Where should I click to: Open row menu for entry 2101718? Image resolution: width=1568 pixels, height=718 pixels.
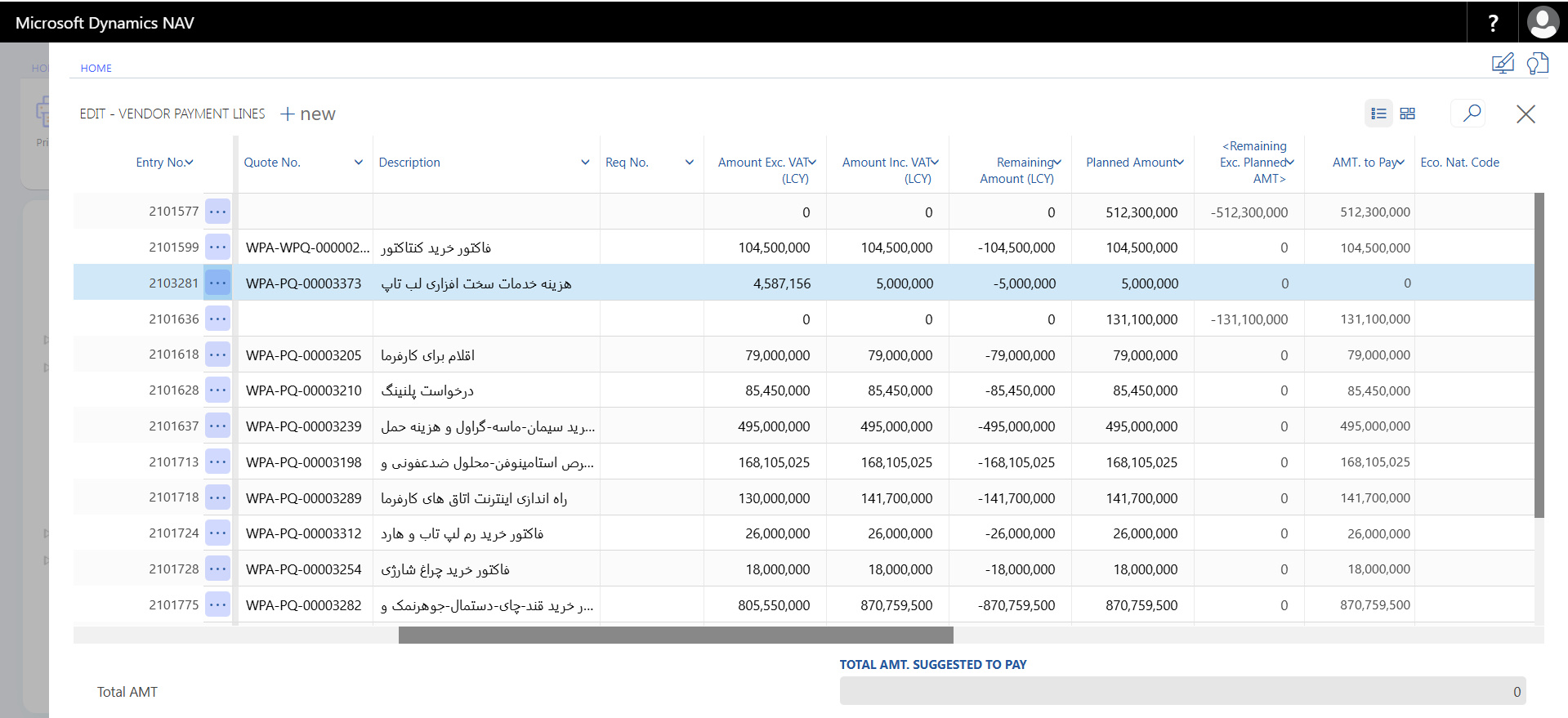click(217, 497)
